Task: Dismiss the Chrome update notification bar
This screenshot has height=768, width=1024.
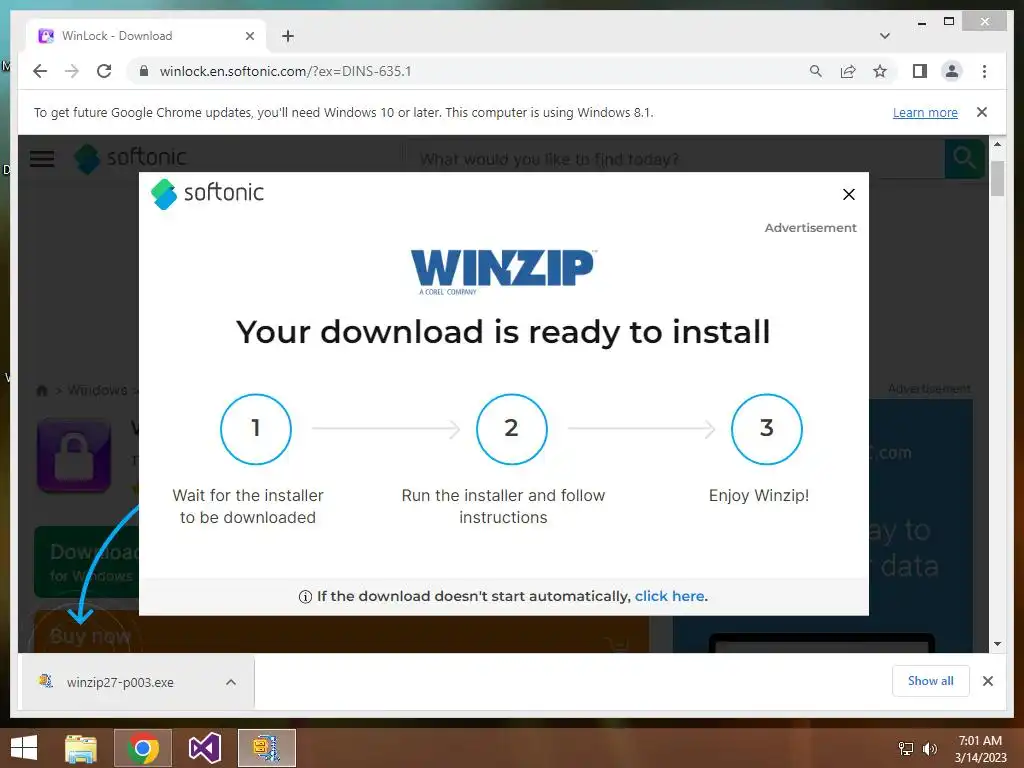Action: click(x=982, y=112)
